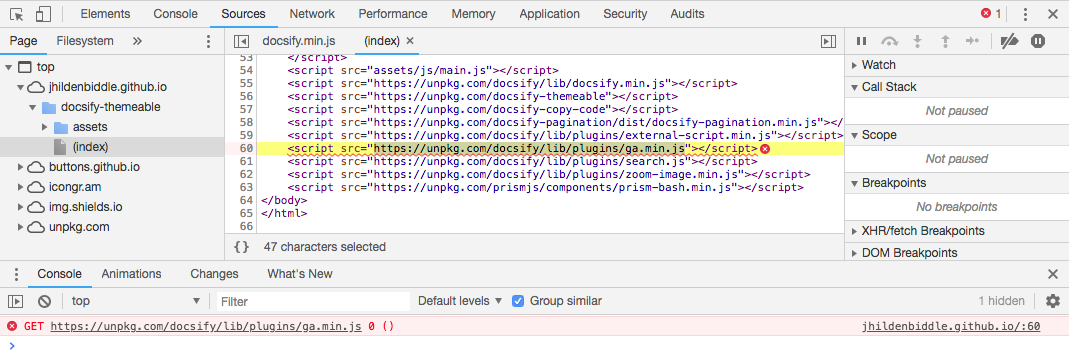Clear the console with the block icon
The width and height of the screenshot is (1069, 360).
[x=44, y=301]
